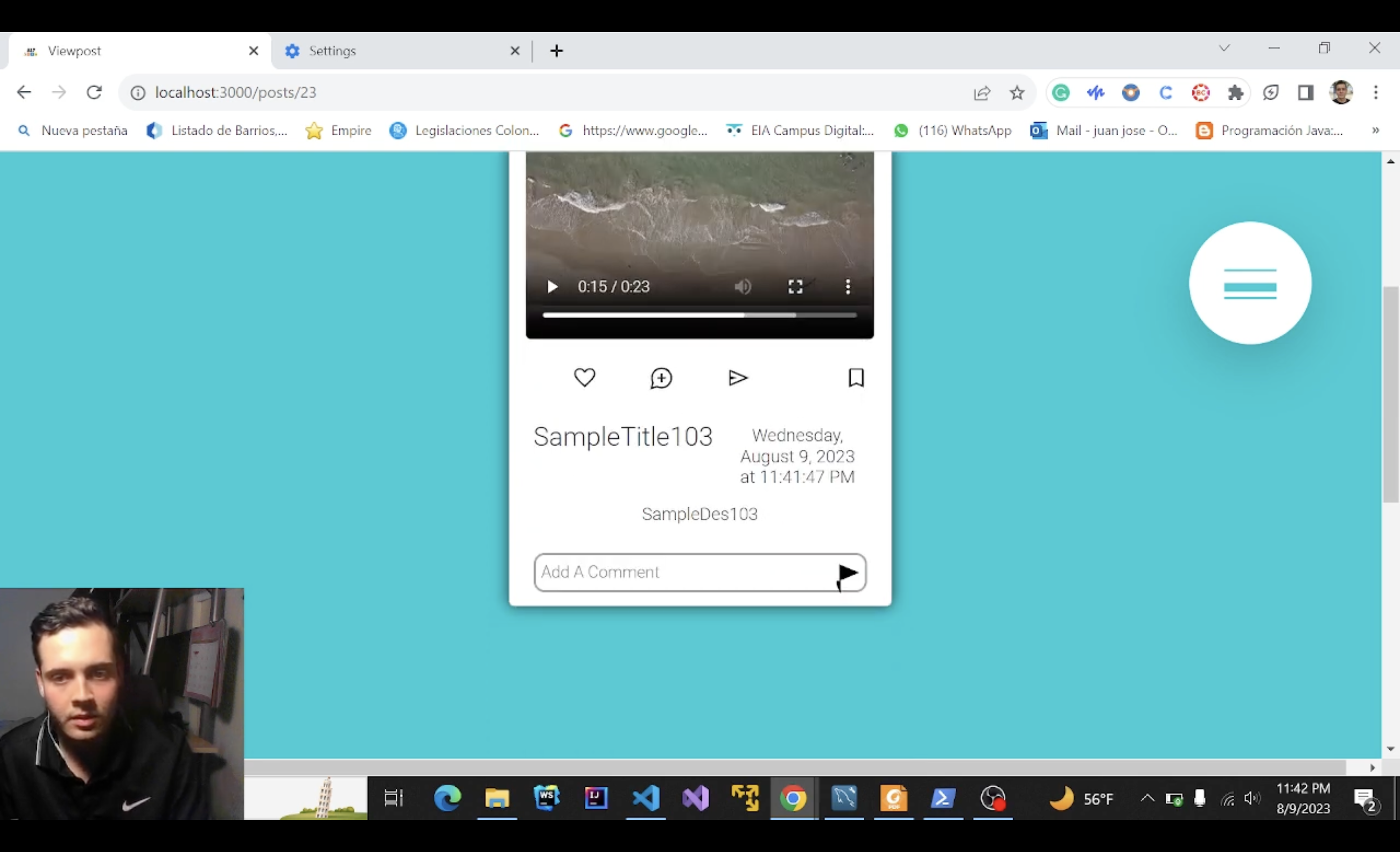
Task: Open the Mail - juan jose bookmark
Action: [1104, 130]
